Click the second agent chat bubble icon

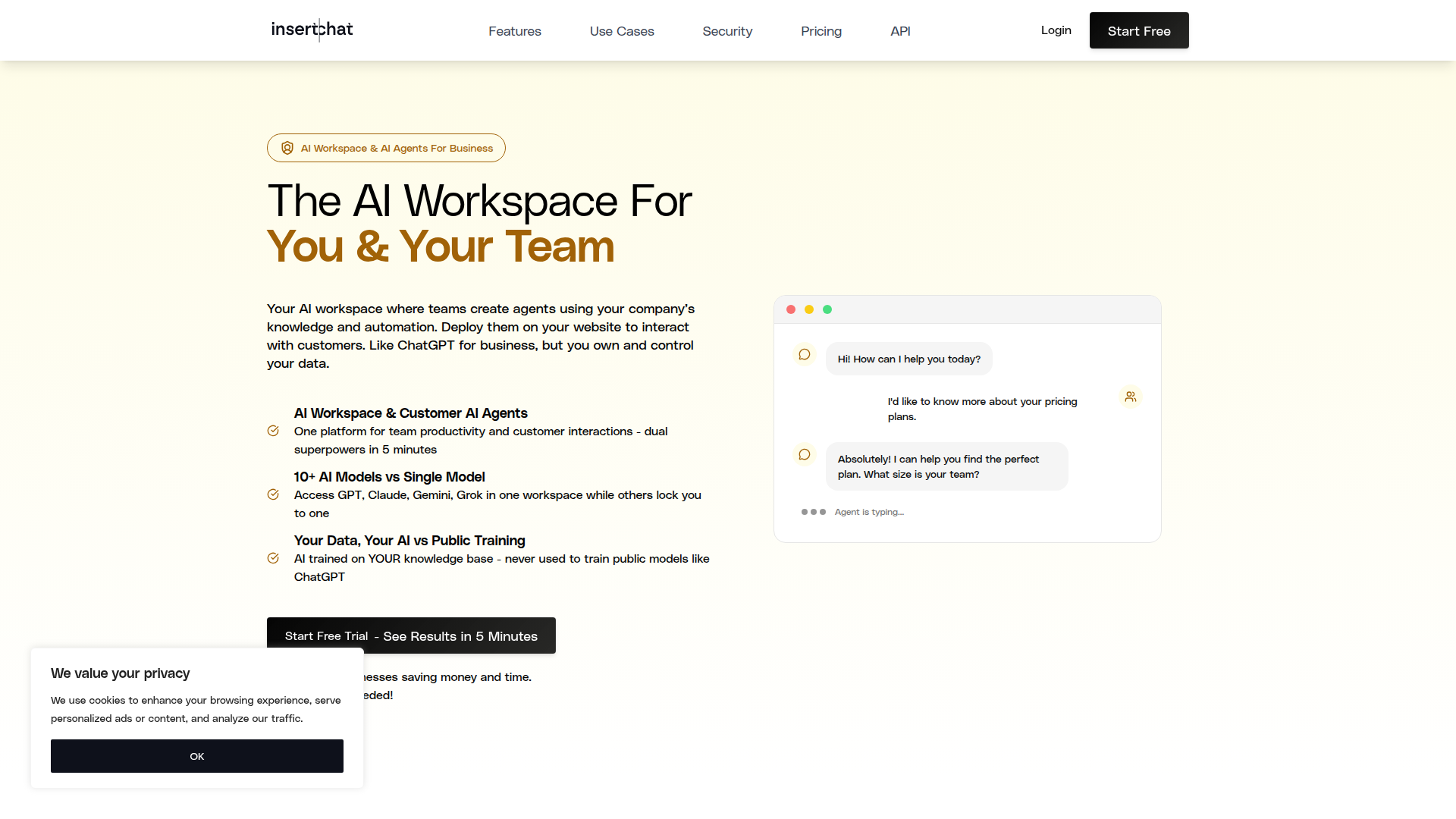coord(805,454)
